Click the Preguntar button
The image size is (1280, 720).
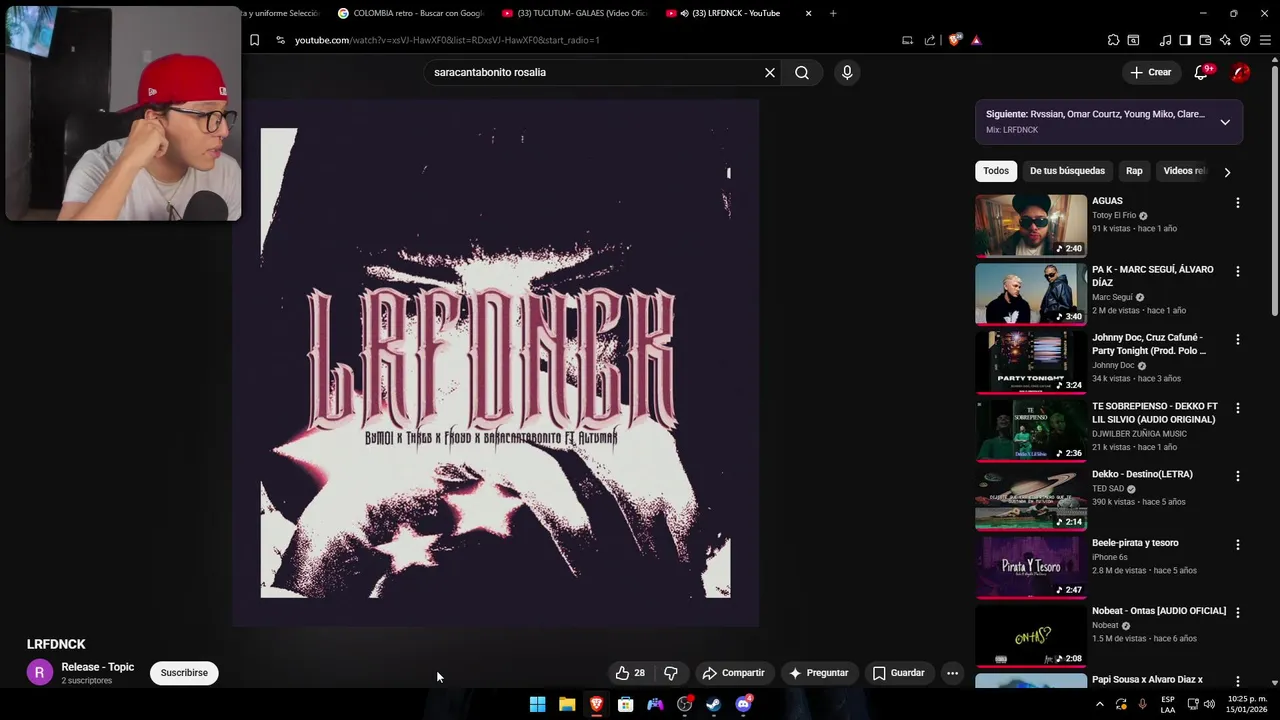[818, 673]
